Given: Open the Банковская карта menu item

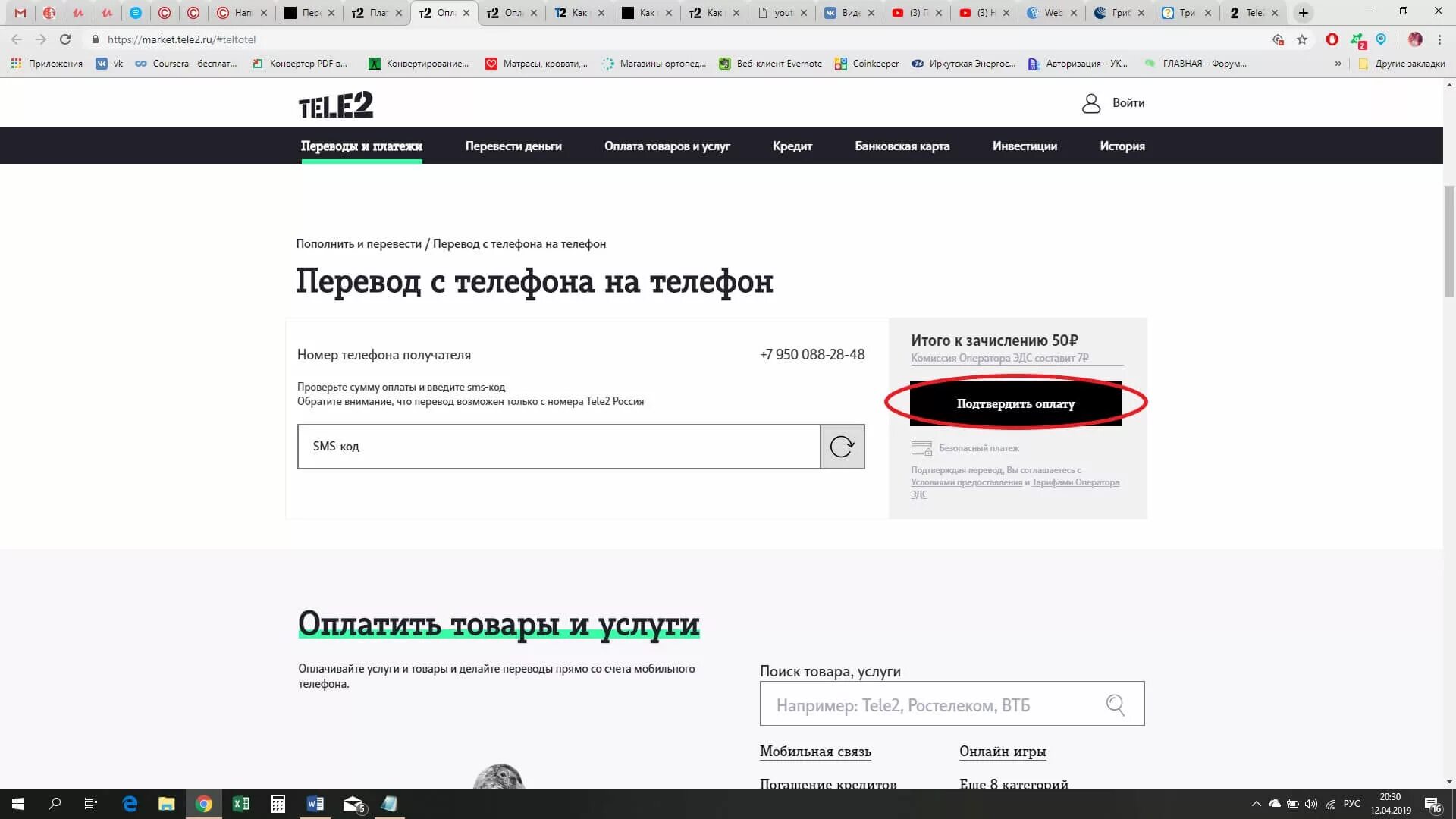Looking at the screenshot, I should (902, 146).
